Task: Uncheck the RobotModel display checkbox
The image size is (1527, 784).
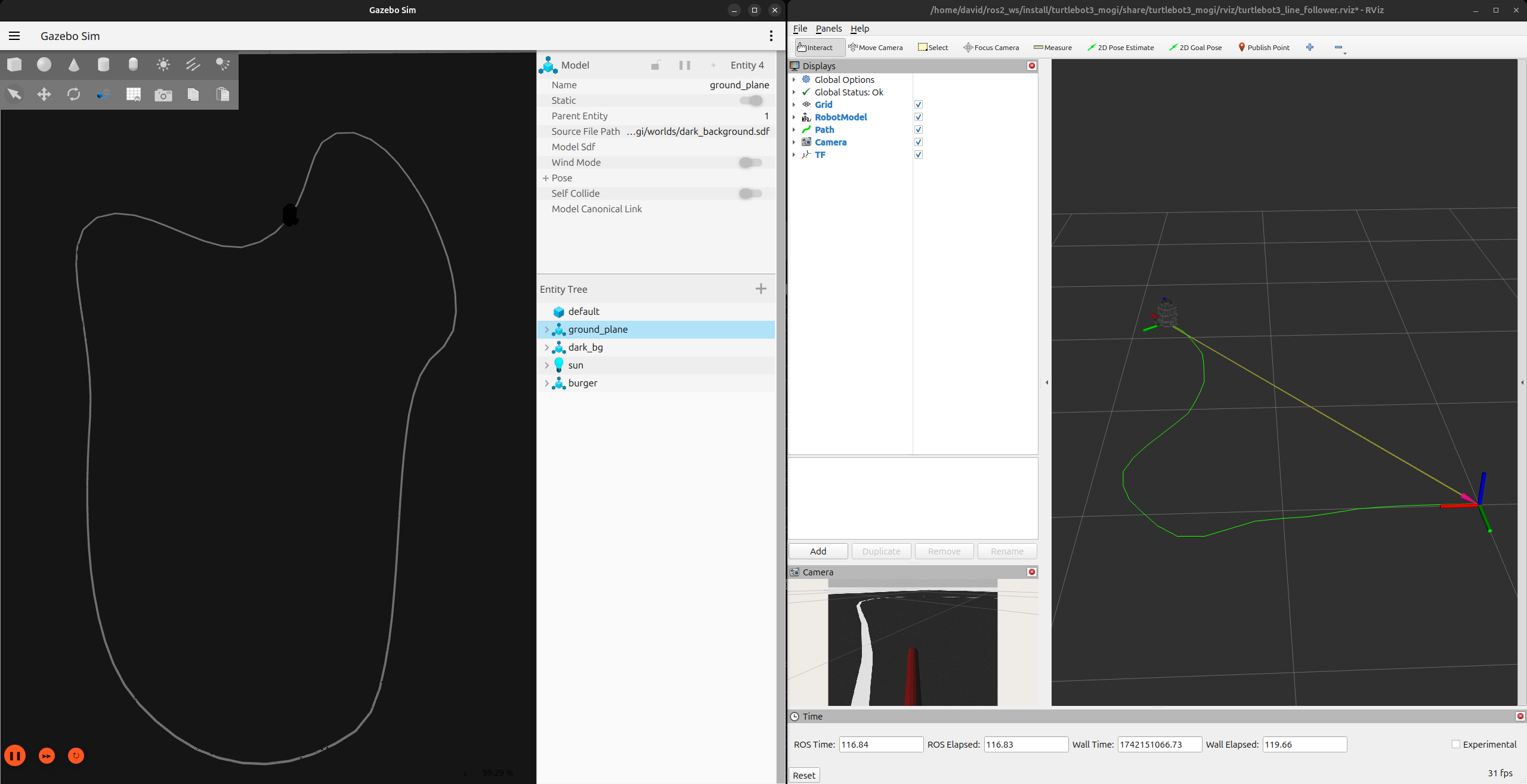Action: click(919, 117)
